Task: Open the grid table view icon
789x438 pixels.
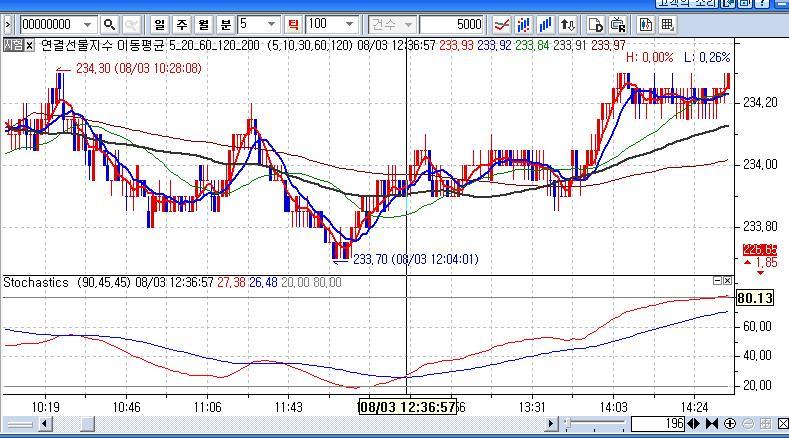Action: [x=667, y=24]
